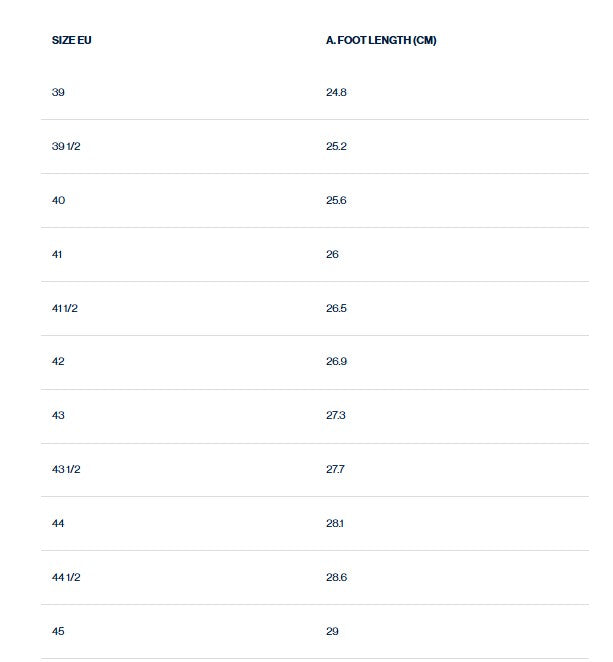Select the 25.6 cm value

point(336,200)
